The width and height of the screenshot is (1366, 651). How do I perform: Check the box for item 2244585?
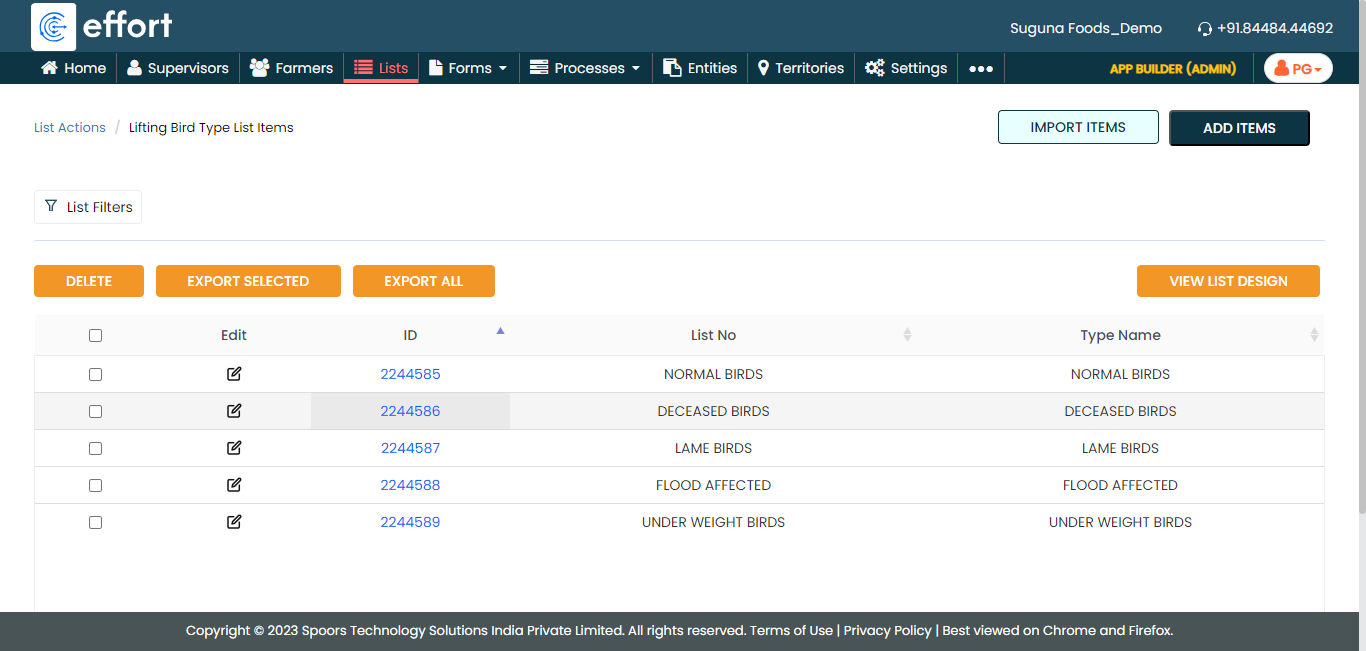point(95,374)
